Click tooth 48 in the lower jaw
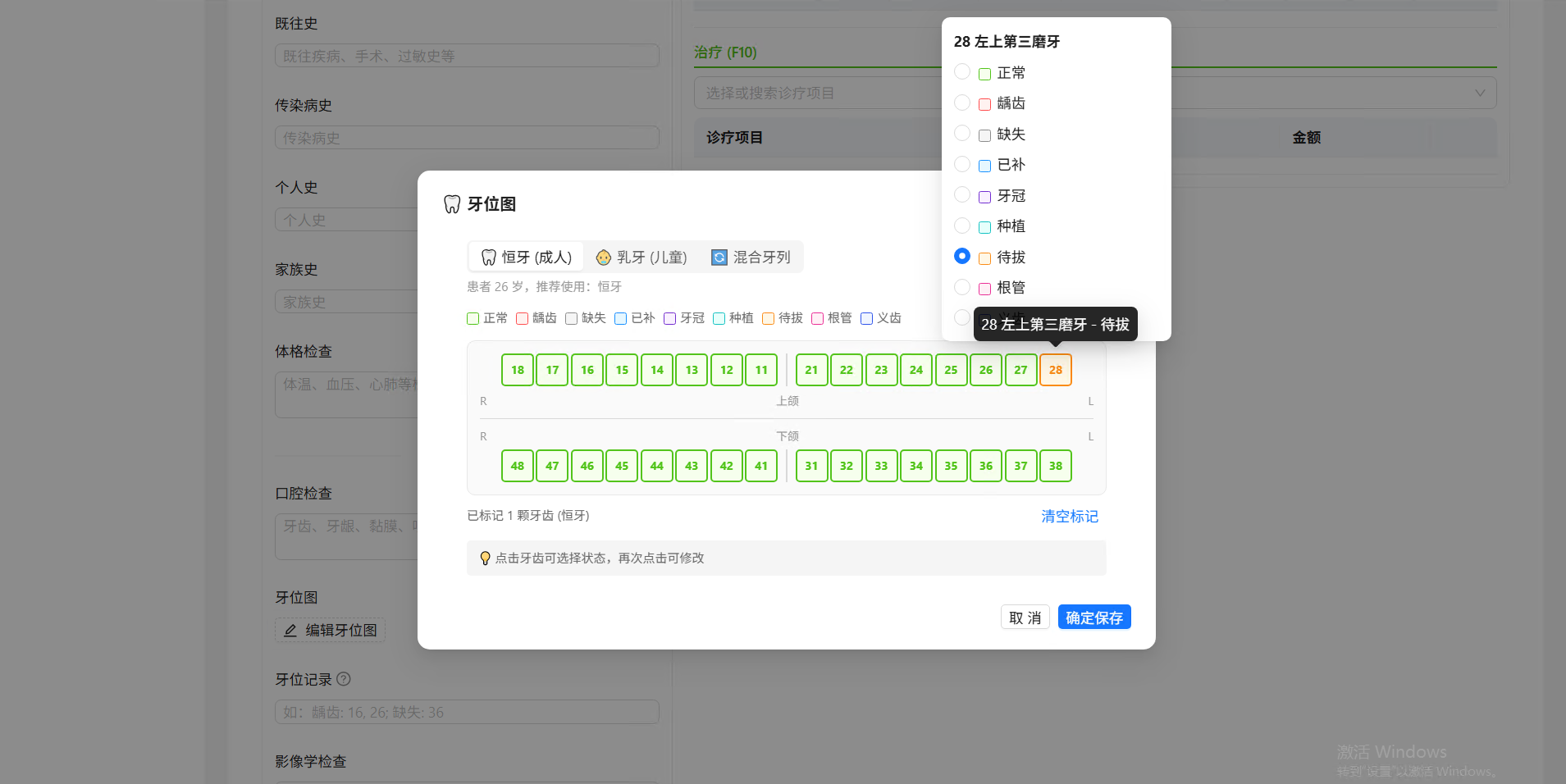Viewport: 1566px width, 784px height. [518, 466]
